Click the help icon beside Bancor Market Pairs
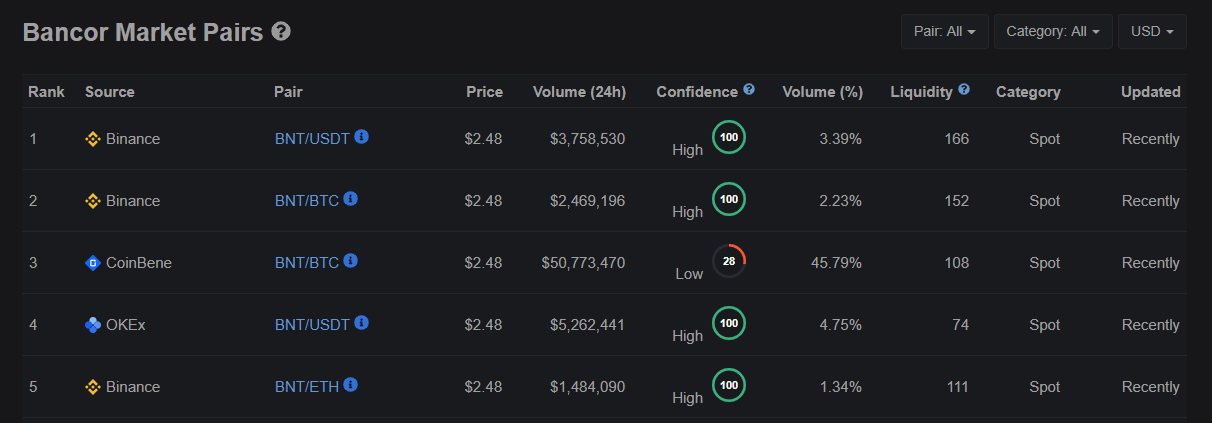The width and height of the screenshot is (1212, 423). coord(281,32)
